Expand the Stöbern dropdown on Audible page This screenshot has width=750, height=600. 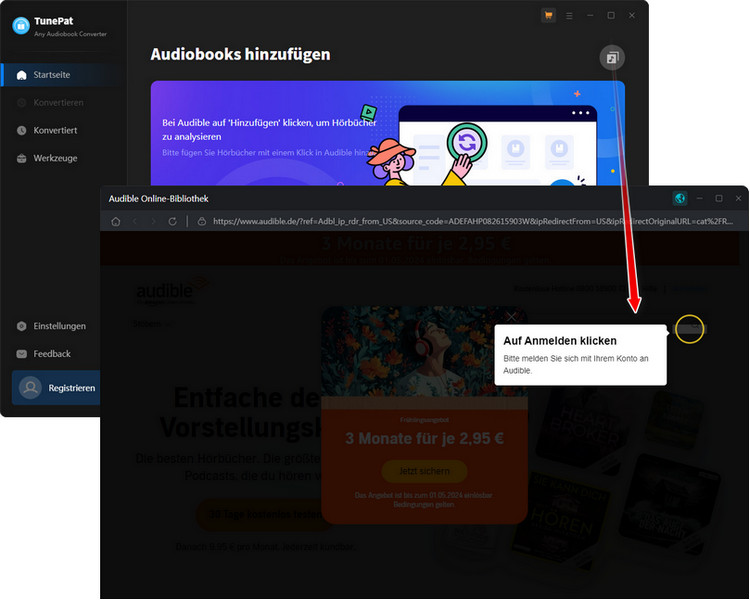[x=151, y=324]
